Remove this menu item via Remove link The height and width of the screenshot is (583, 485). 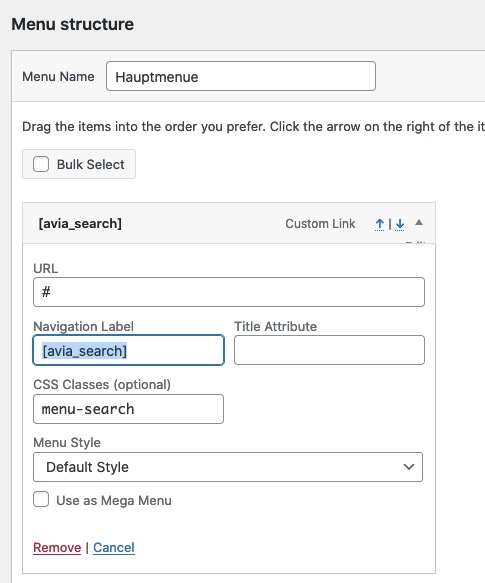tap(57, 548)
